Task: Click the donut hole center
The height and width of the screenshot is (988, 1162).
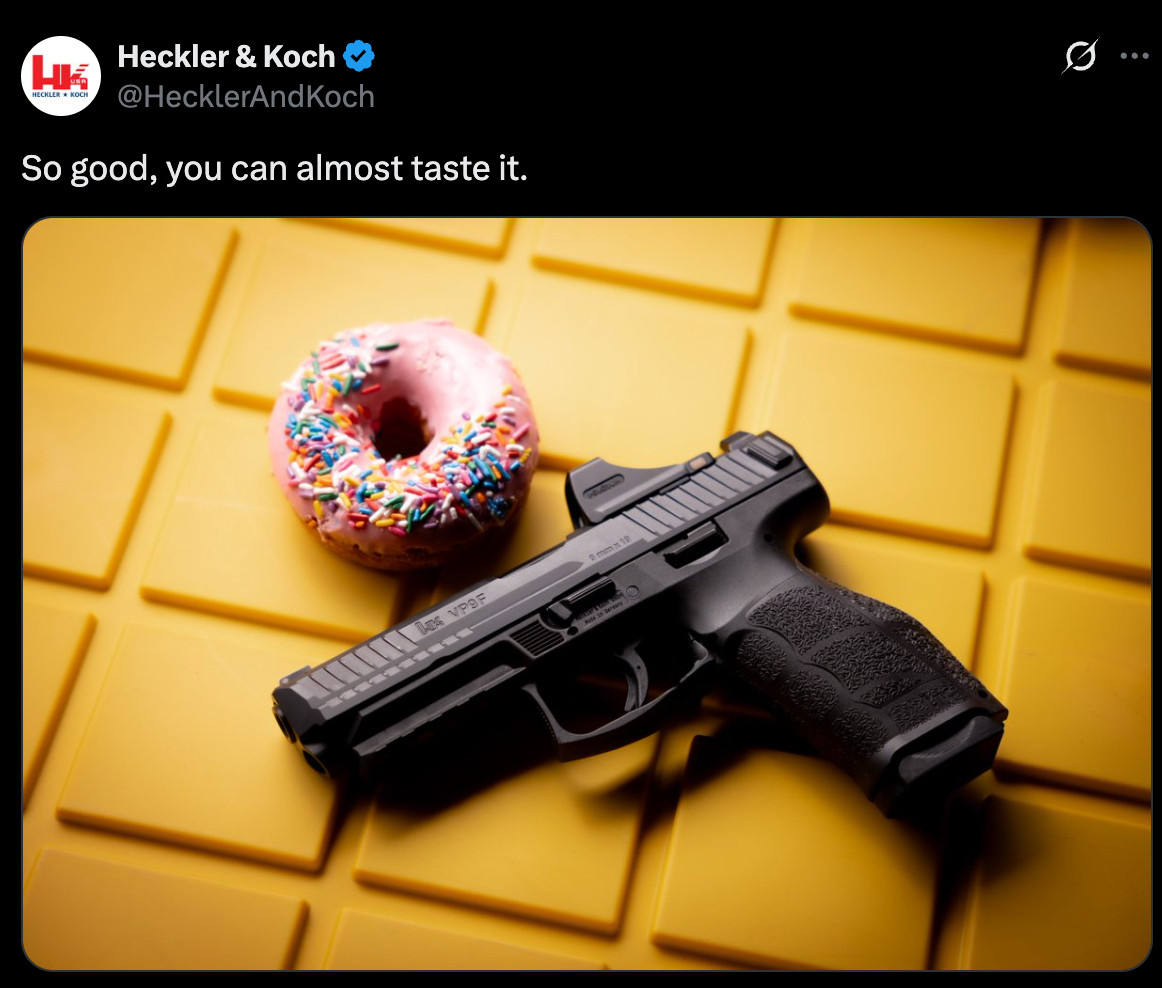Action: point(400,428)
